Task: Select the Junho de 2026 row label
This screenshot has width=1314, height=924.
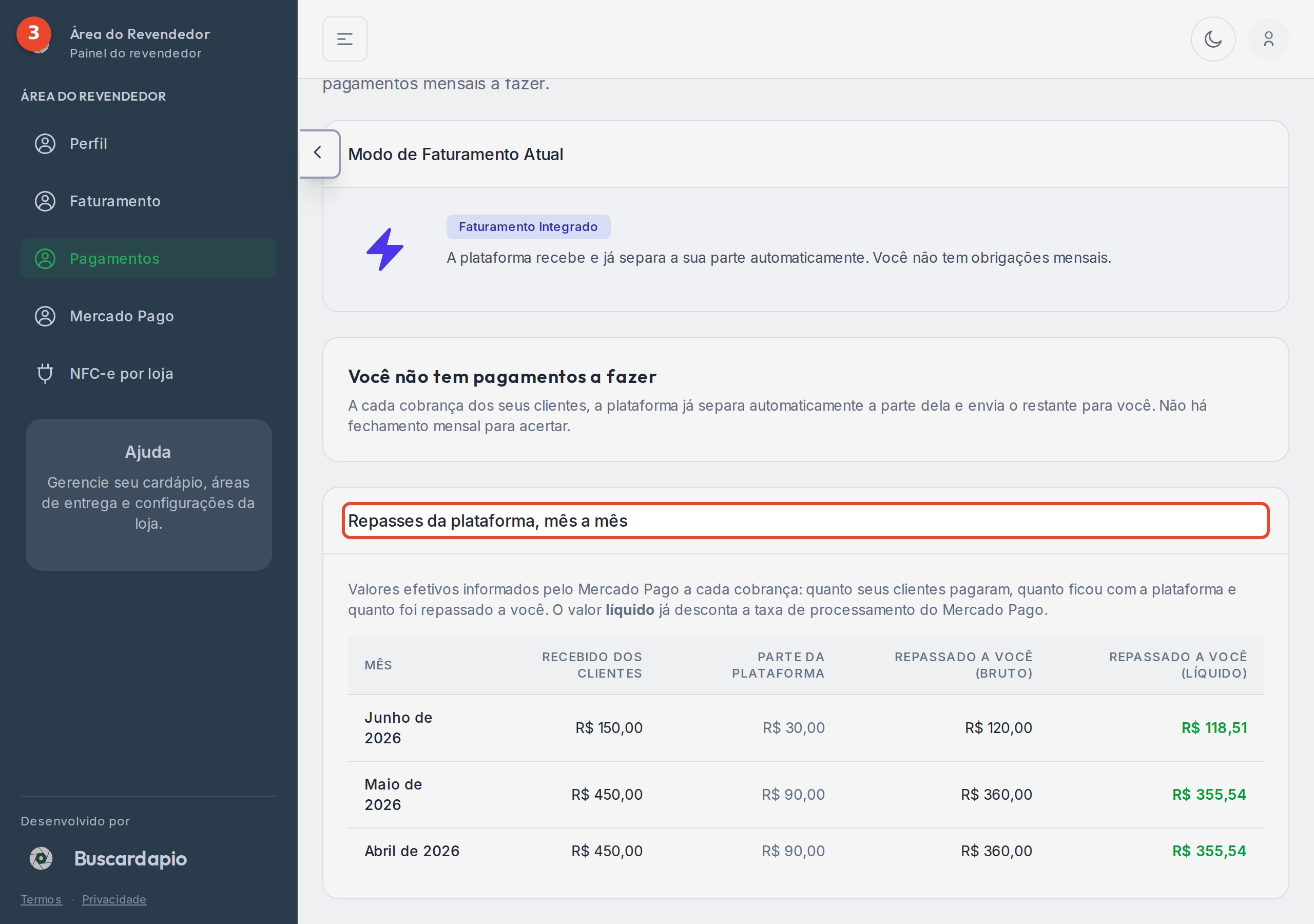Action: click(398, 727)
